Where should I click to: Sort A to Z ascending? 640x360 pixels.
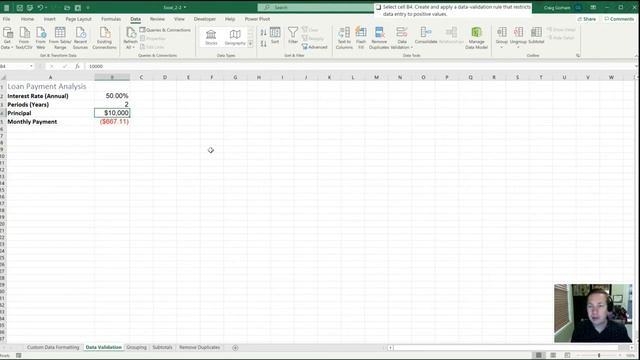(x=264, y=32)
